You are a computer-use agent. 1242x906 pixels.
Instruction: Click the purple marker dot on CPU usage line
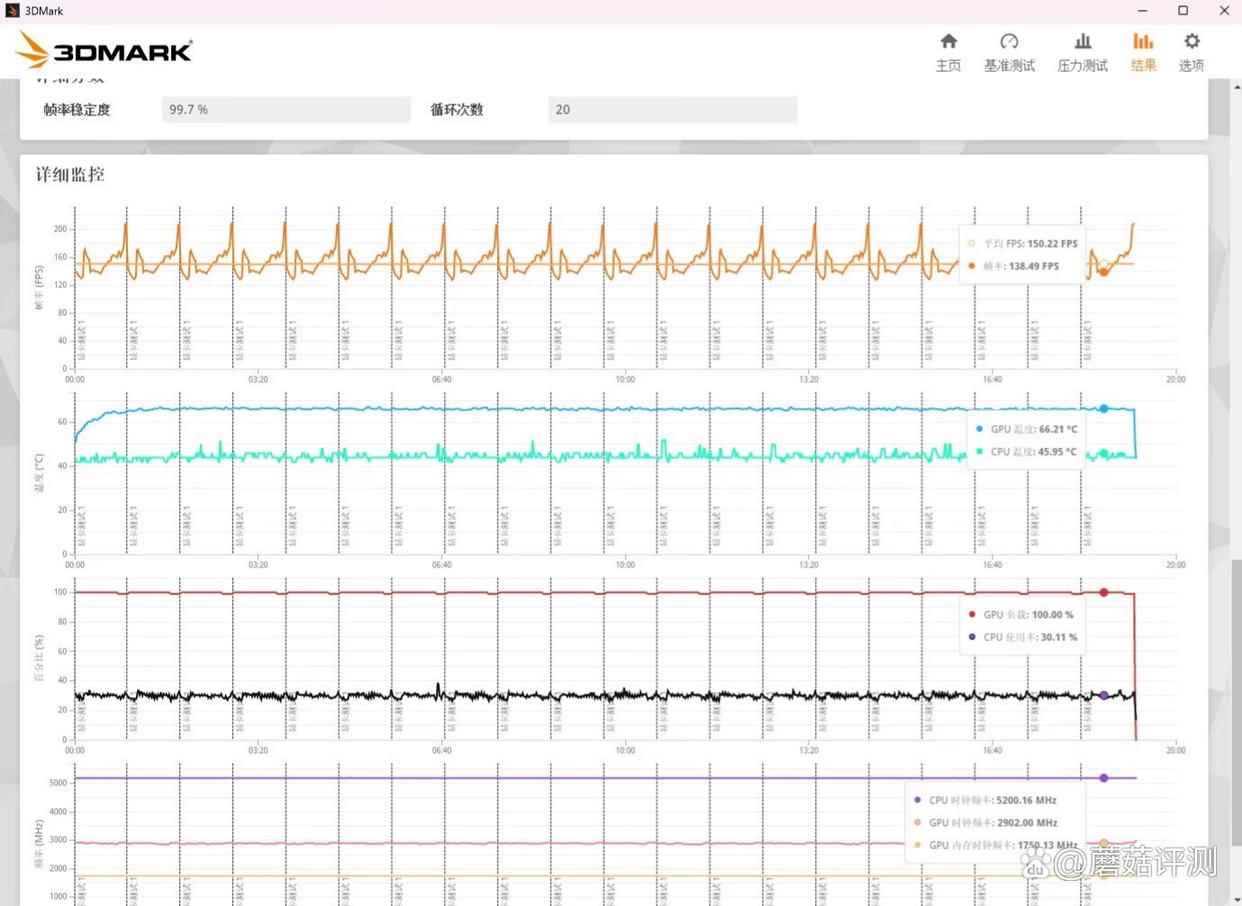coord(1104,695)
